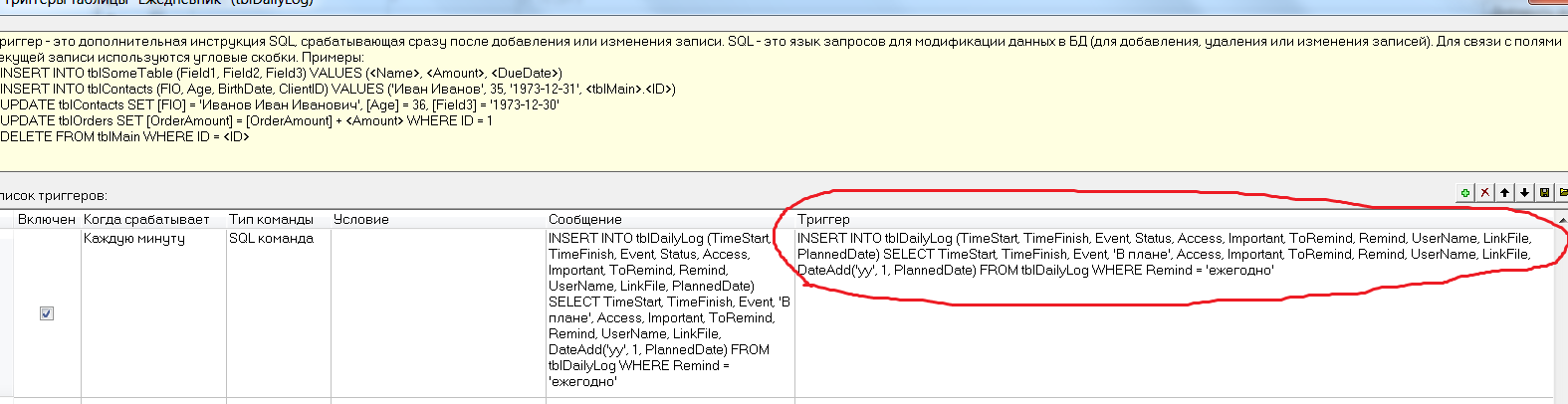
Task: Delete trigger using the red X icon
Action: pos(1485,192)
